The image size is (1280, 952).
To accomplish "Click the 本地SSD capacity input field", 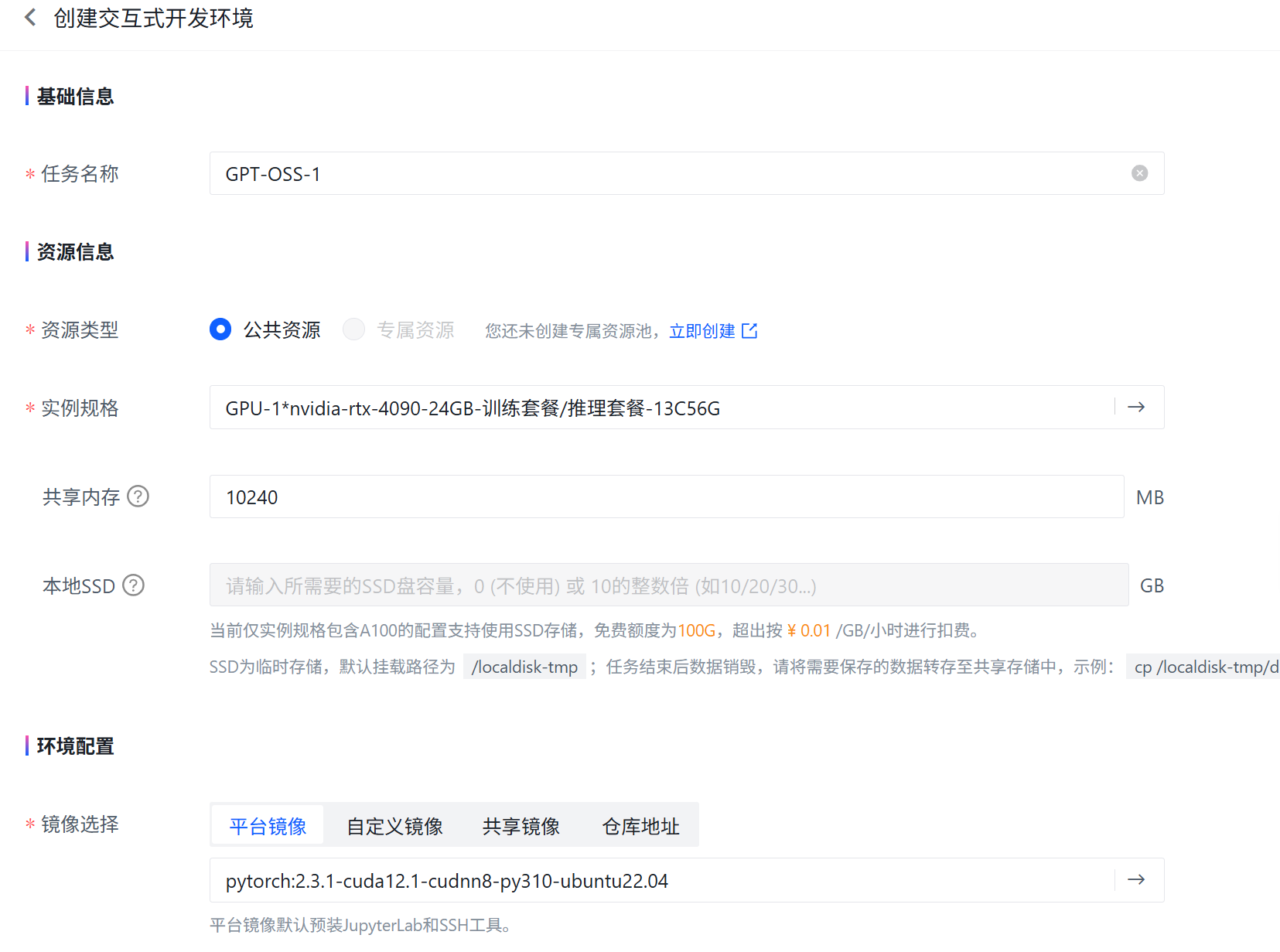I will coord(669,585).
